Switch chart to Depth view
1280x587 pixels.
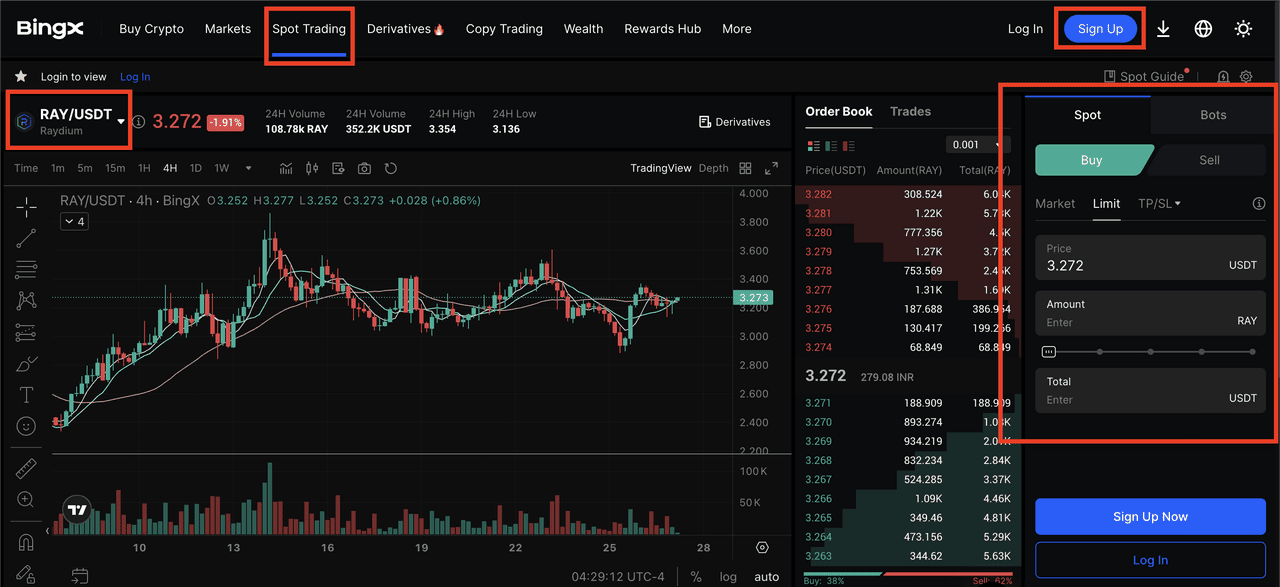(713, 168)
